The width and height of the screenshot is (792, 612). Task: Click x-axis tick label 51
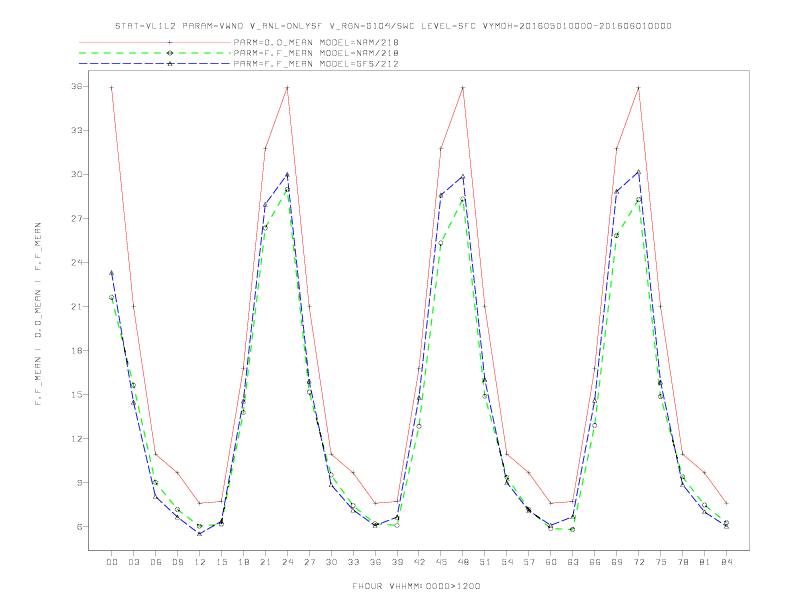pos(485,562)
